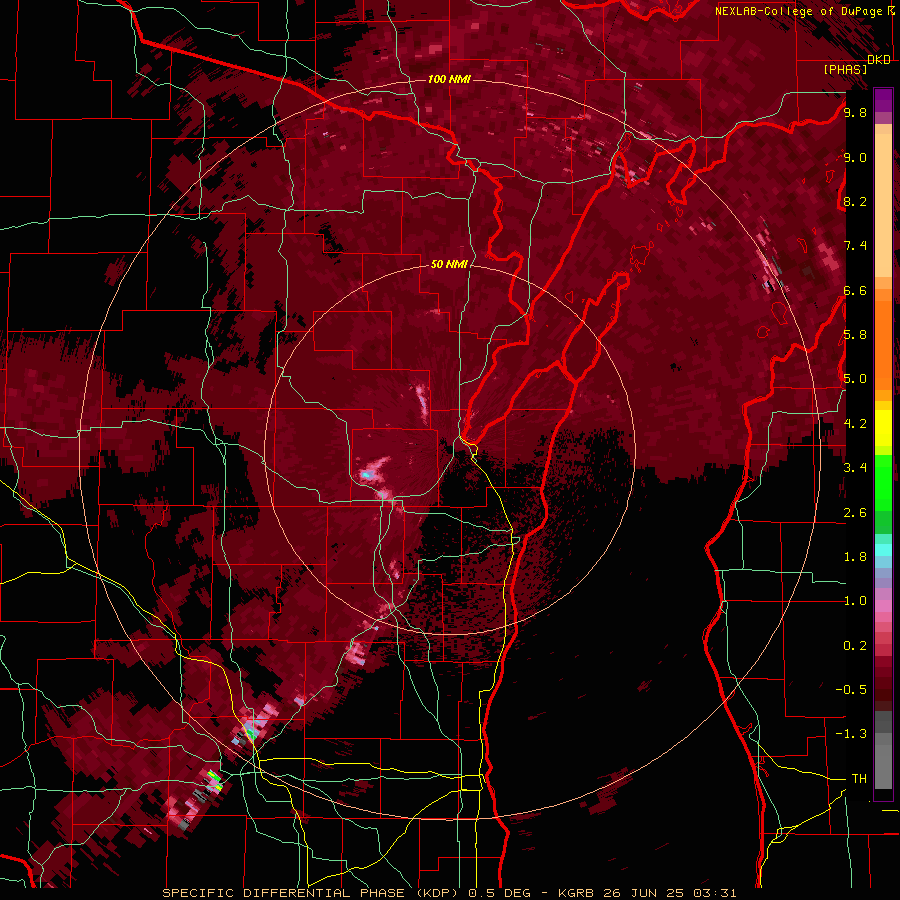900x900 pixels.
Task: Click the cyan band of the color bar
Action: [883, 549]
